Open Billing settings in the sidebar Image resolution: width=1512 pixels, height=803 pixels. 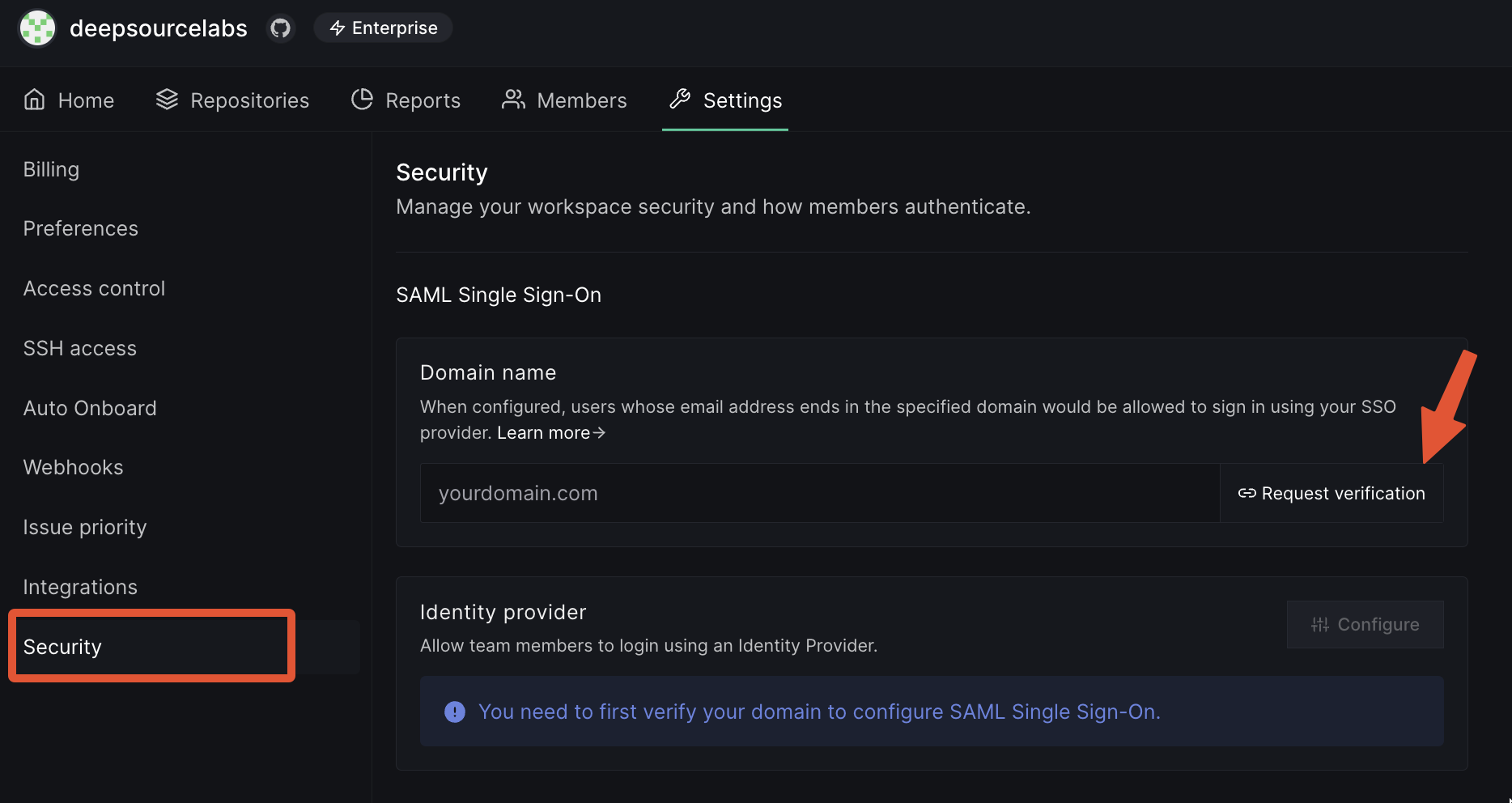(51, 169)
